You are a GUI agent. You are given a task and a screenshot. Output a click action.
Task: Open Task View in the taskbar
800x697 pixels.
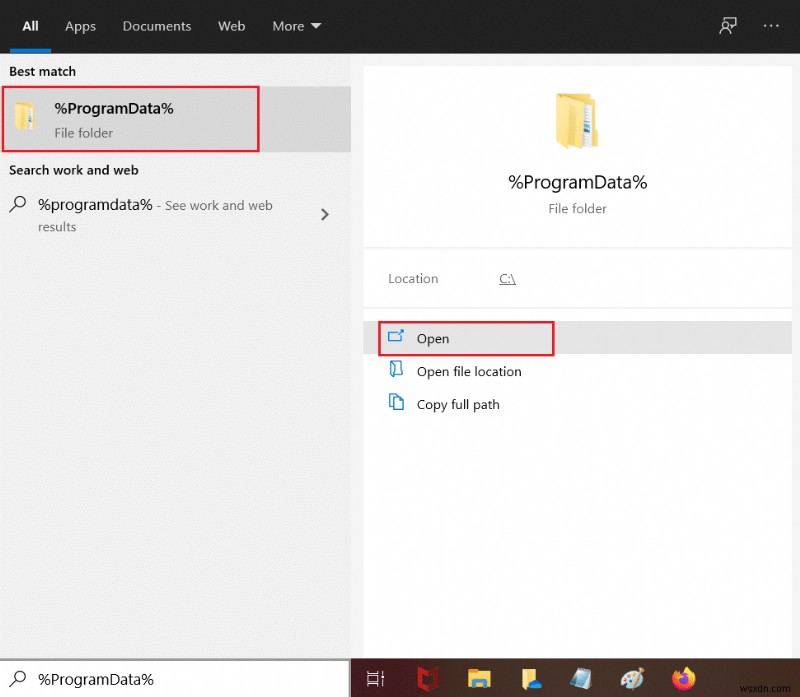(375, 679)
